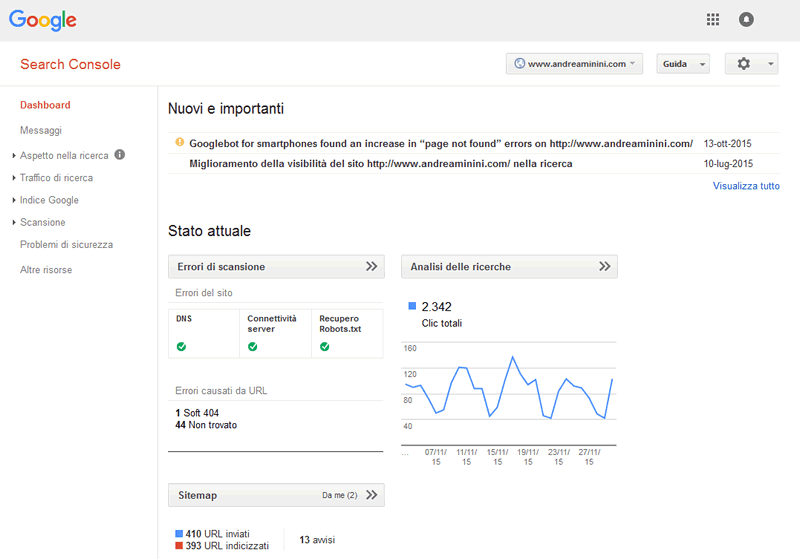Click the red URL indicizzati legend square
Image resolution: width=800 pixels, height=559 pixels.
click(x=179, y=546)
